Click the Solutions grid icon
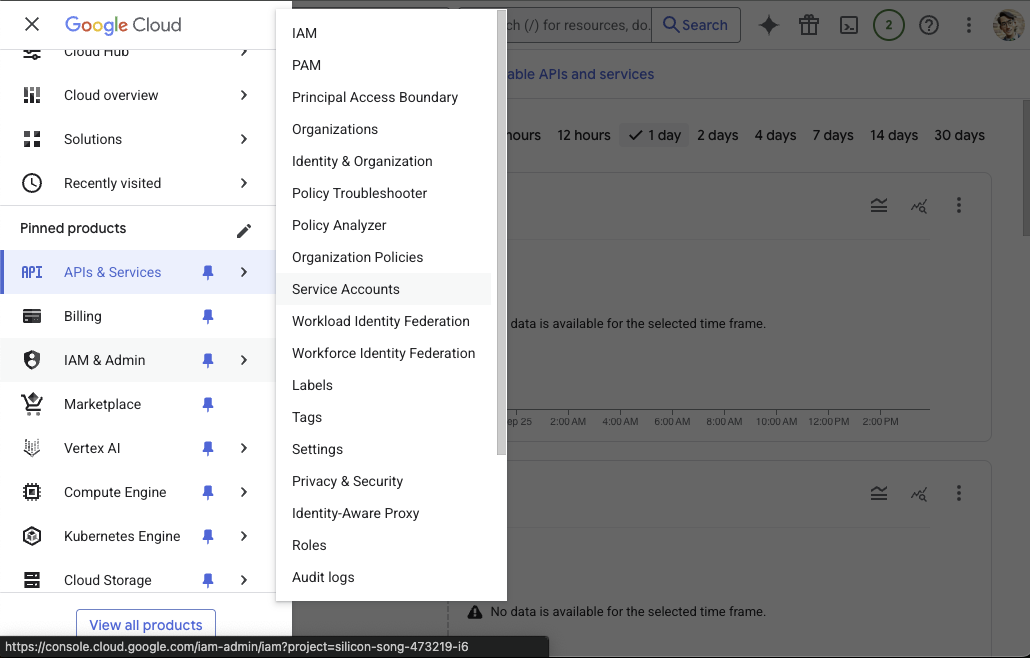This screenshot has width=1030, height=658. point(32,139)
